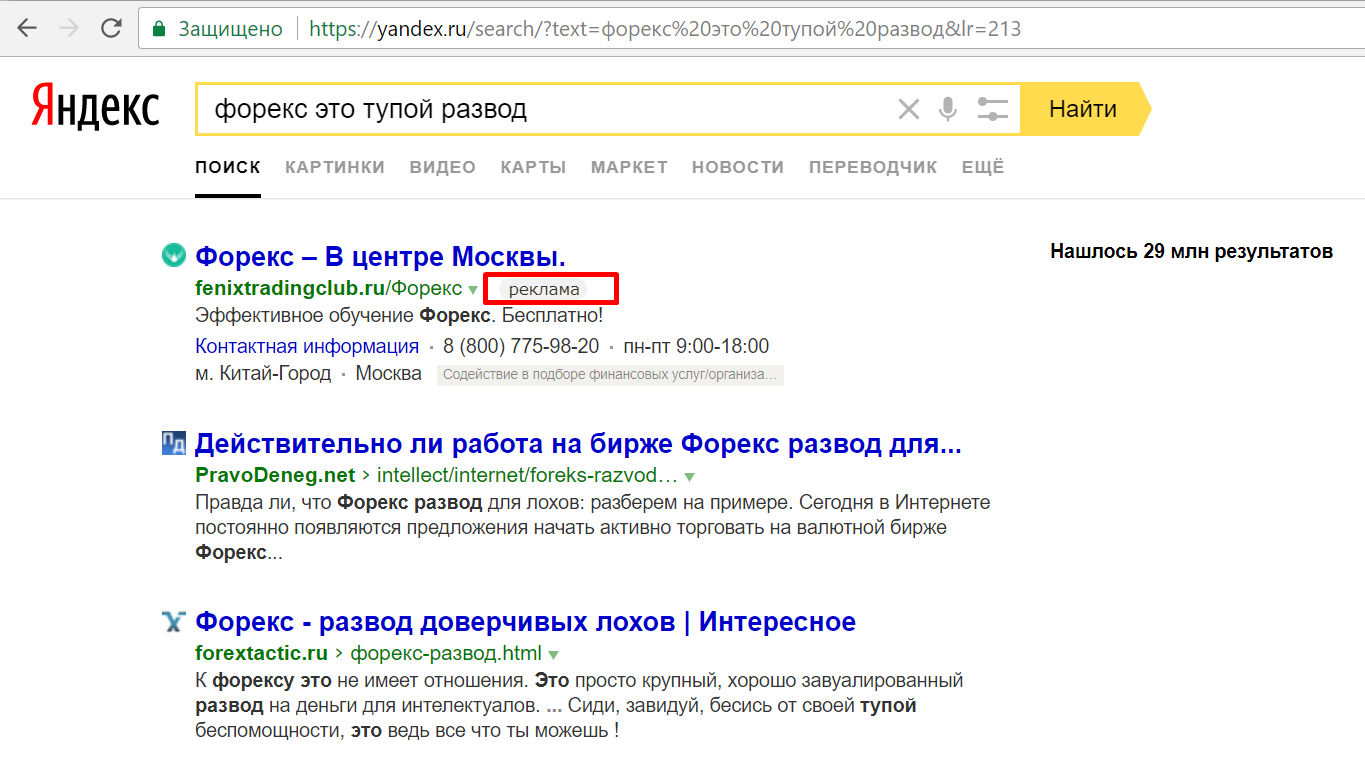Click the PravoDeneg.net site link

275,475
